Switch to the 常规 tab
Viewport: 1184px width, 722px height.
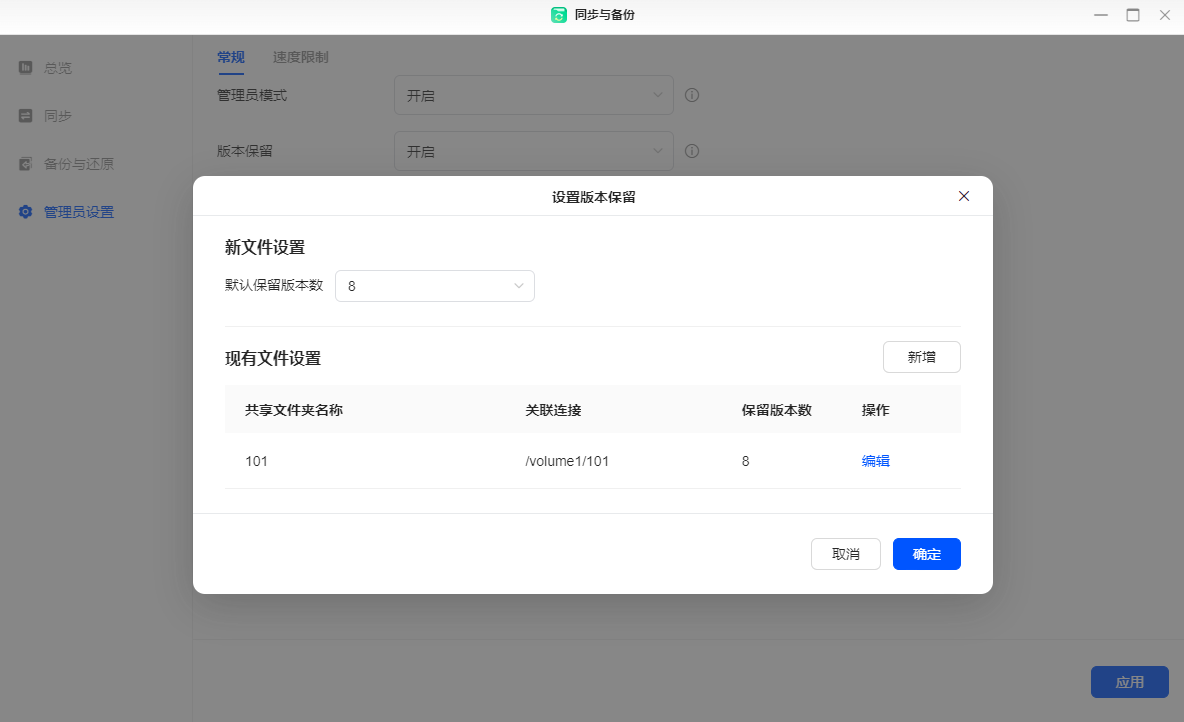coord(231,57)
